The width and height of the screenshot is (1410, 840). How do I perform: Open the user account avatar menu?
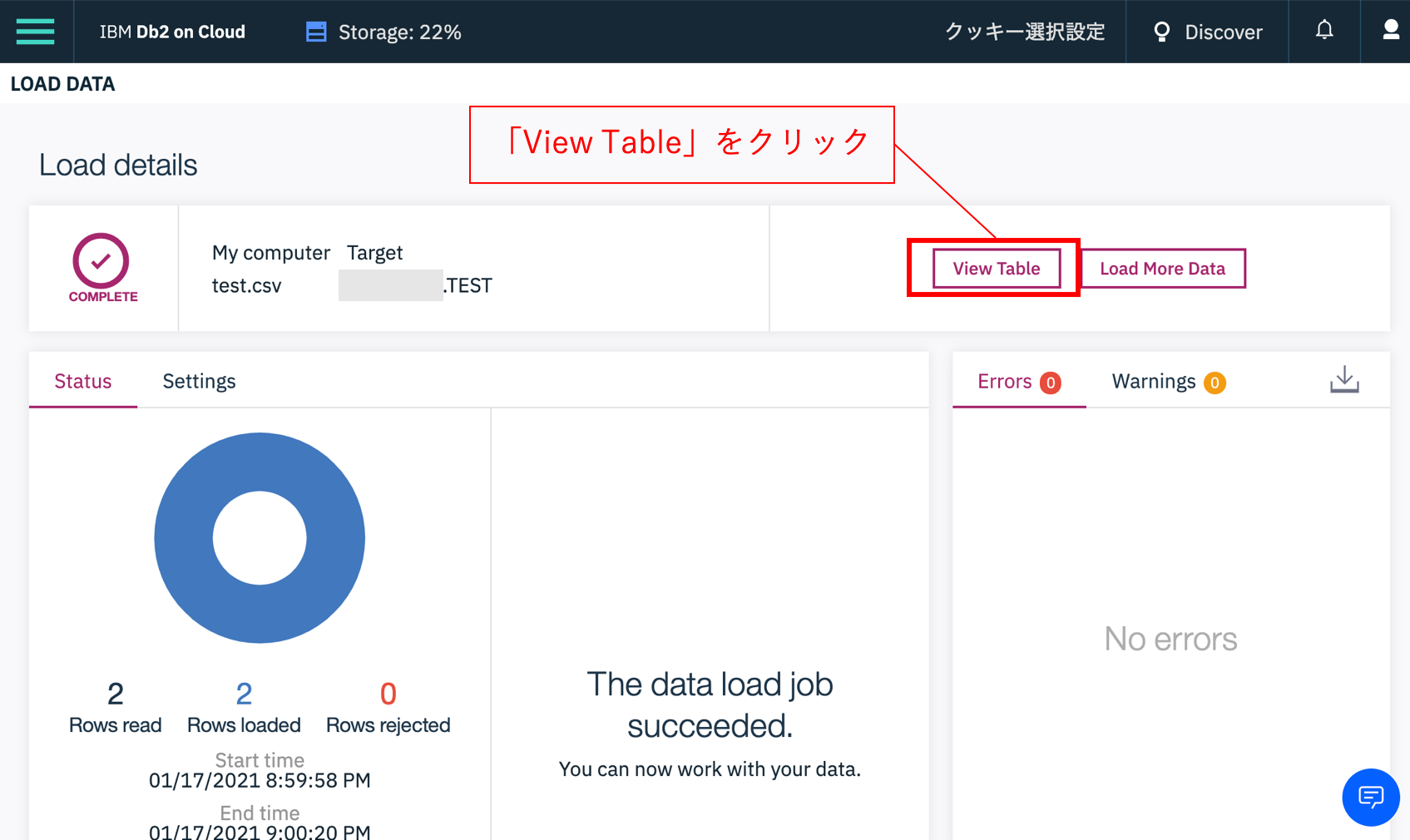(1390, 30)
